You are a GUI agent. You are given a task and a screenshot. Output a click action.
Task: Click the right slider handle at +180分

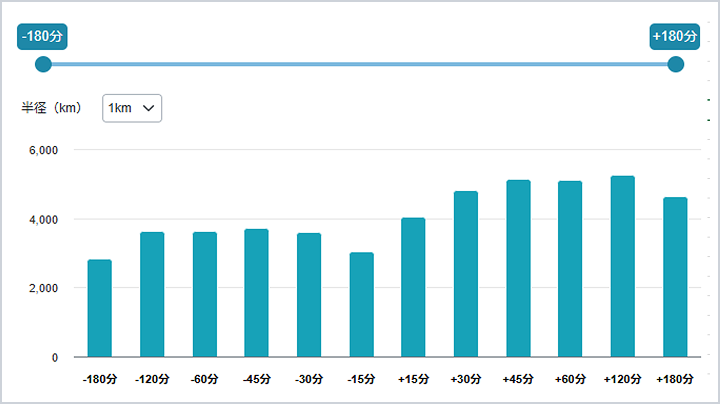(x=675, y=65)
